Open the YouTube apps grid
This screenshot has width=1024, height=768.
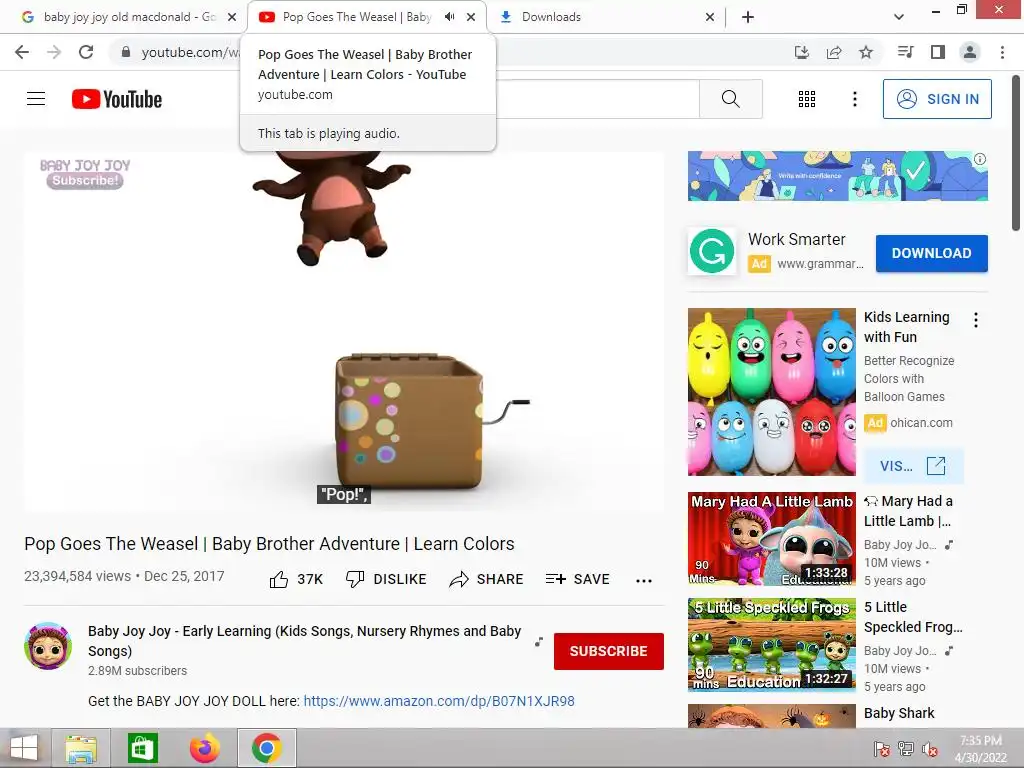[807, 99]
